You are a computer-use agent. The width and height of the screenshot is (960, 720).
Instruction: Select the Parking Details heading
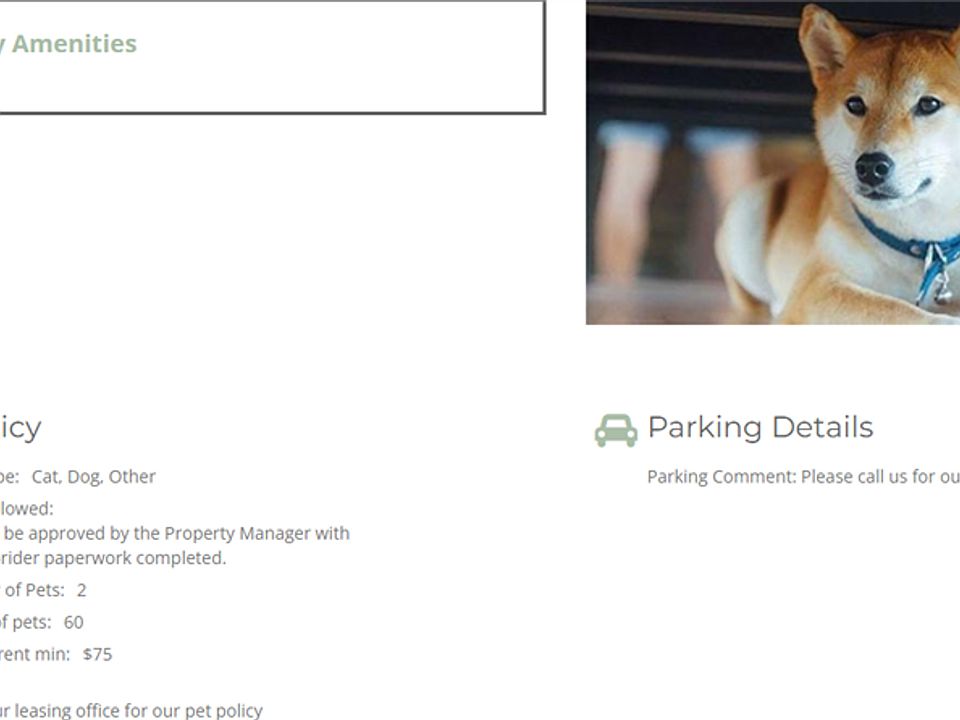760,428
